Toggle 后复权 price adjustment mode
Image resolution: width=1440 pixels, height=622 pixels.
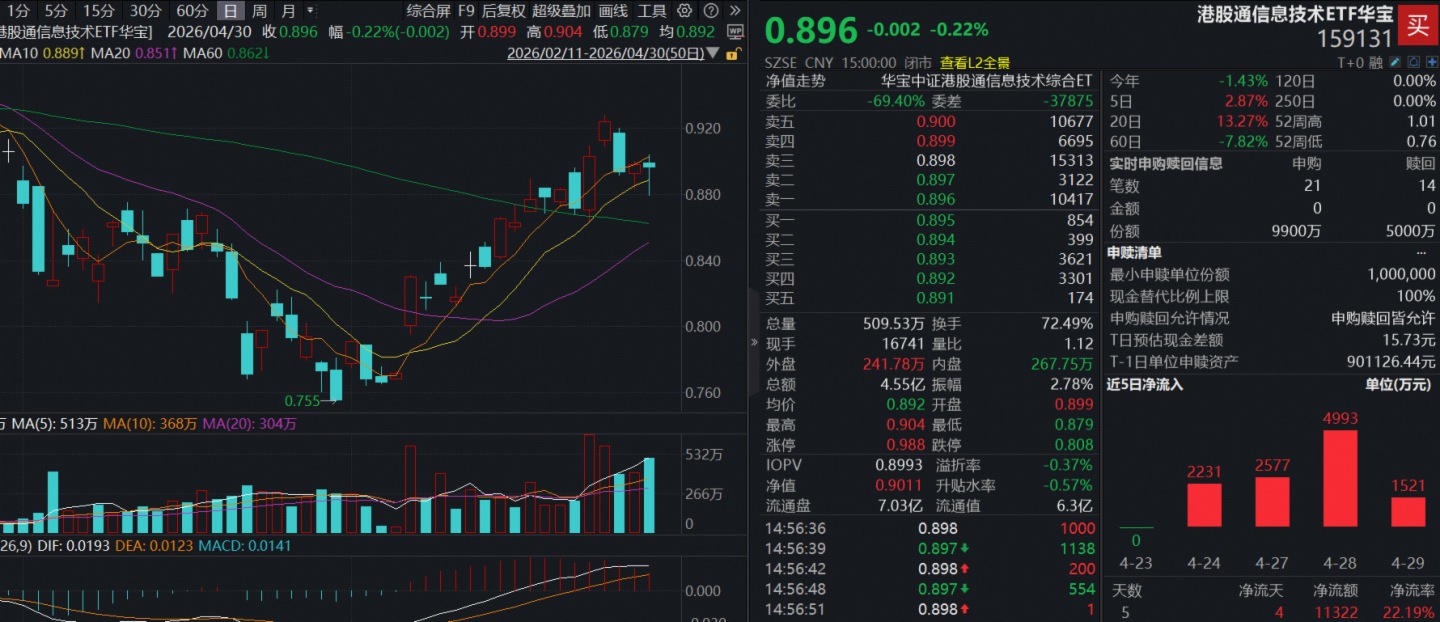pos(503,11)
